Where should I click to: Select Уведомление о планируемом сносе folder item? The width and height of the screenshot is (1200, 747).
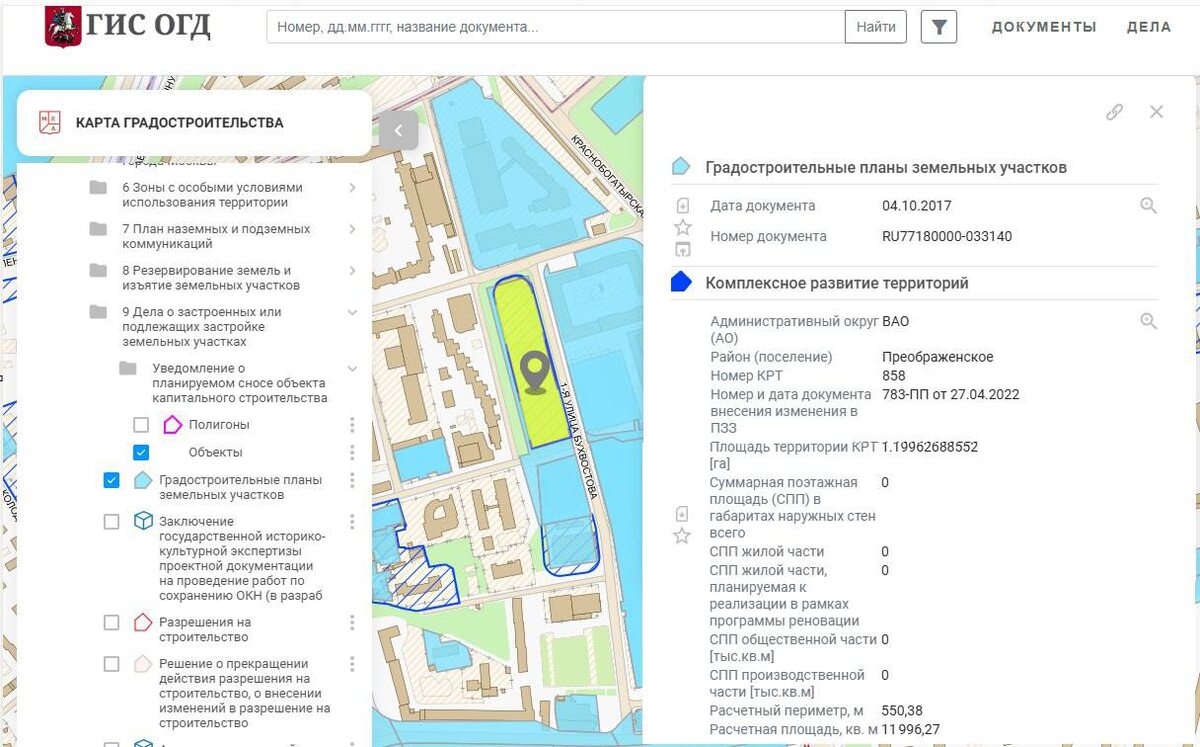point(240,383)
